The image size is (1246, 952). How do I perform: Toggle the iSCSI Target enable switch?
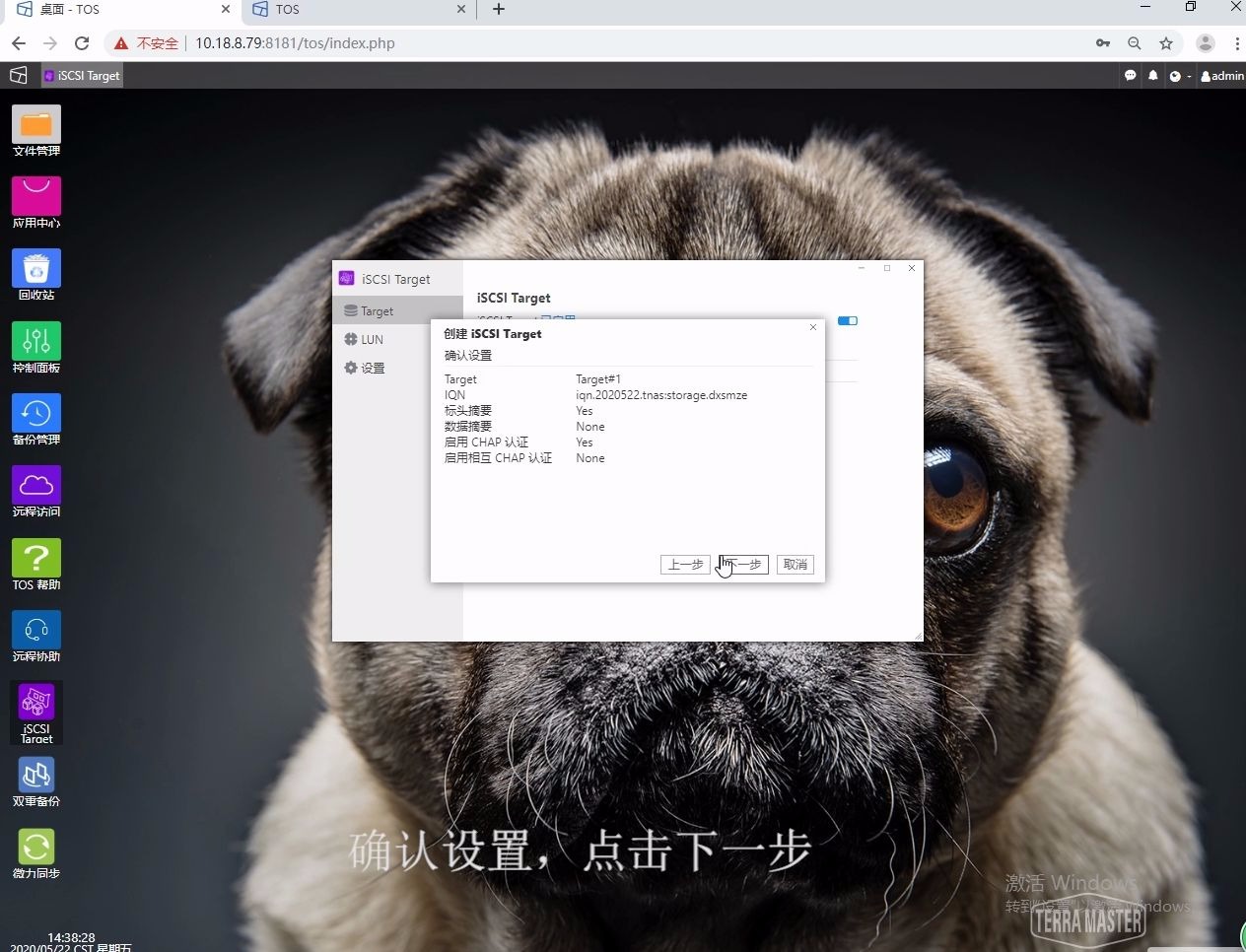847,320
